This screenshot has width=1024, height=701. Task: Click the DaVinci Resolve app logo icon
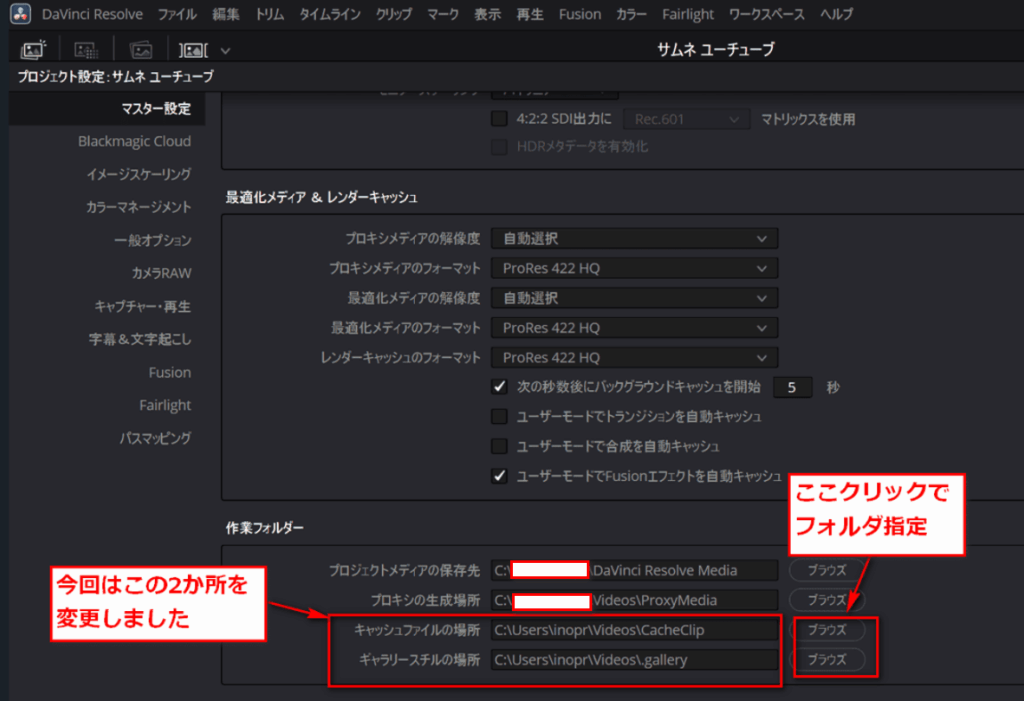pyautogui.click(x=20, y=14)
